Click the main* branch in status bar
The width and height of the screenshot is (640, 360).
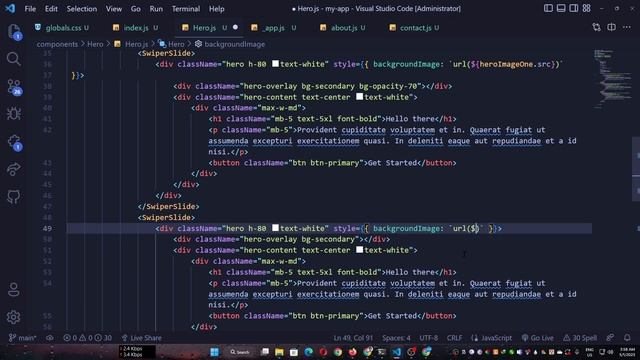point(23,338)
